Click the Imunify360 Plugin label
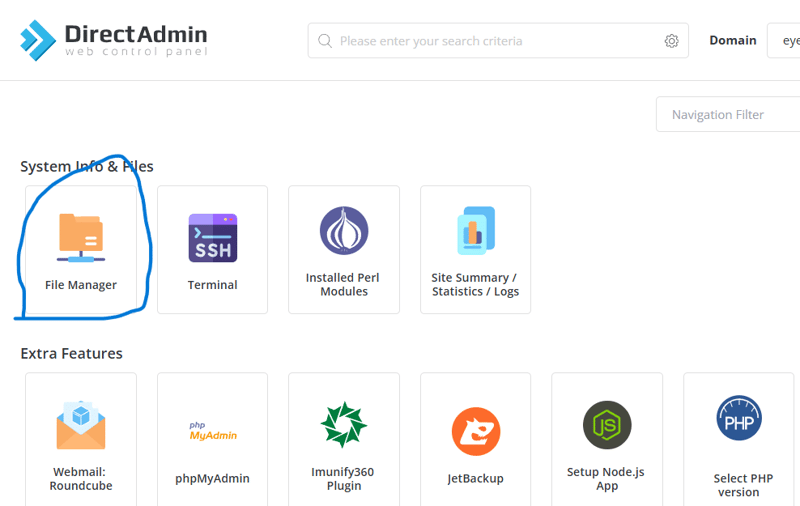The width and height of the screenshot is (800, 506). [343, 478]
